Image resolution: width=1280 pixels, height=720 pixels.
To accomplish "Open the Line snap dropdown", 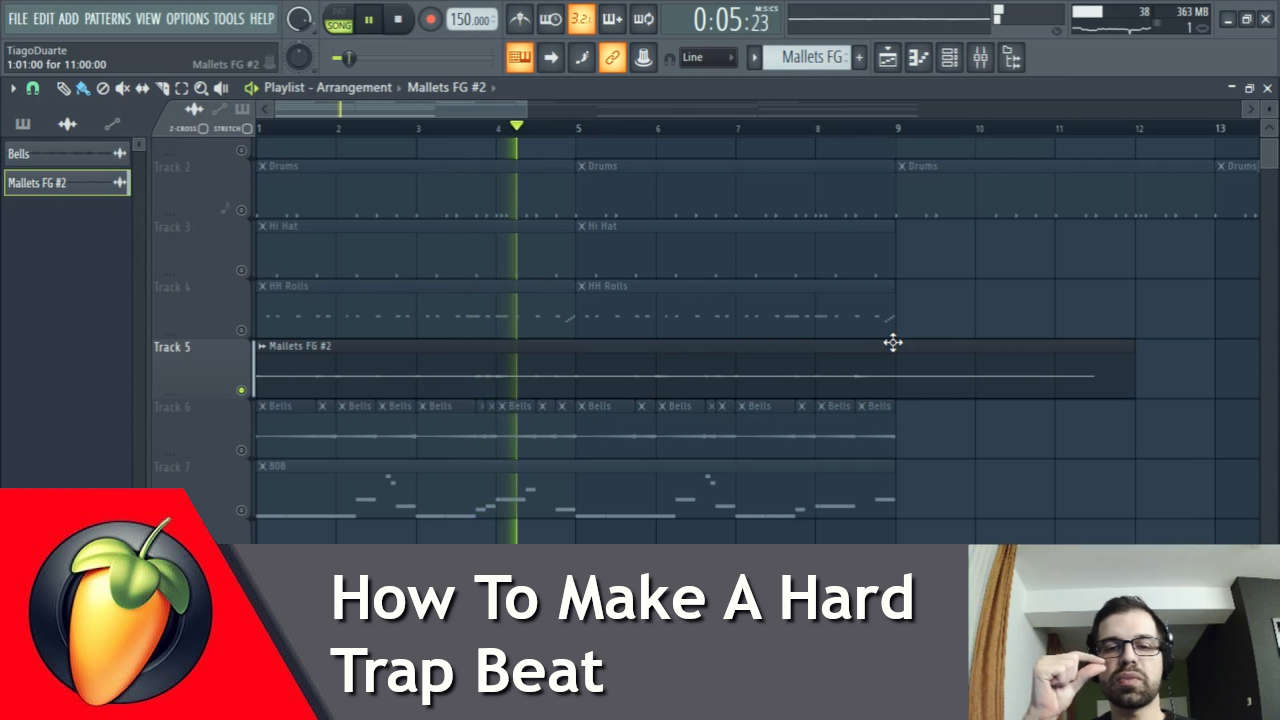I will pyautogui.click(x=708, y=57).
